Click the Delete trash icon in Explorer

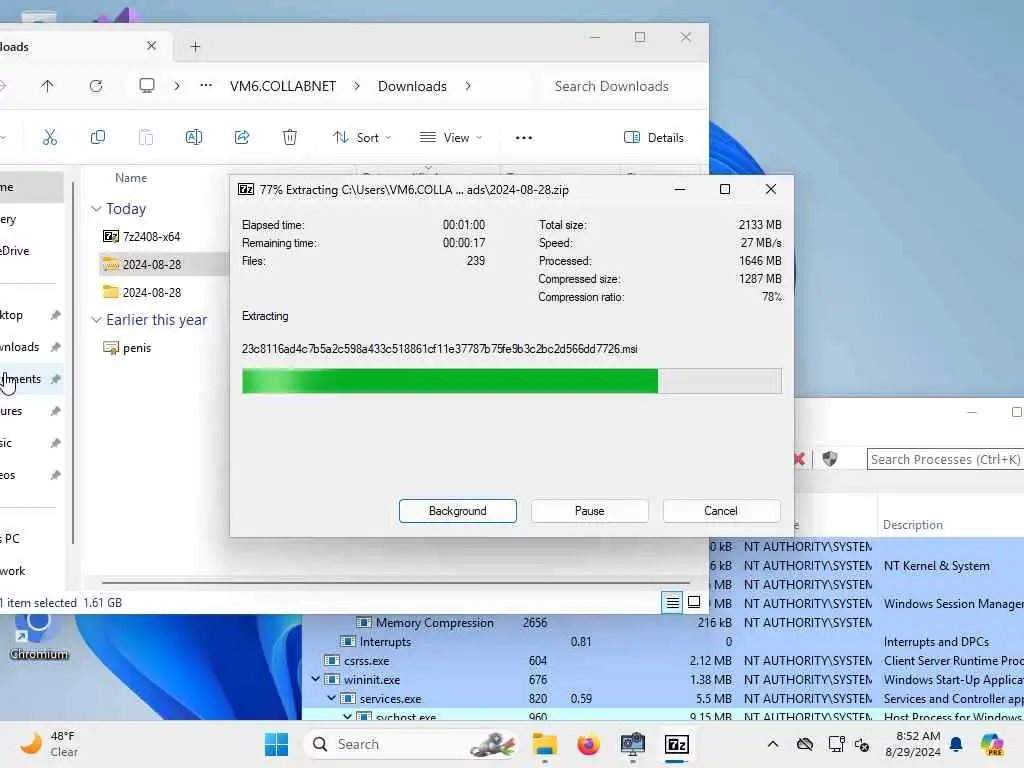click(x=290, y=137)
